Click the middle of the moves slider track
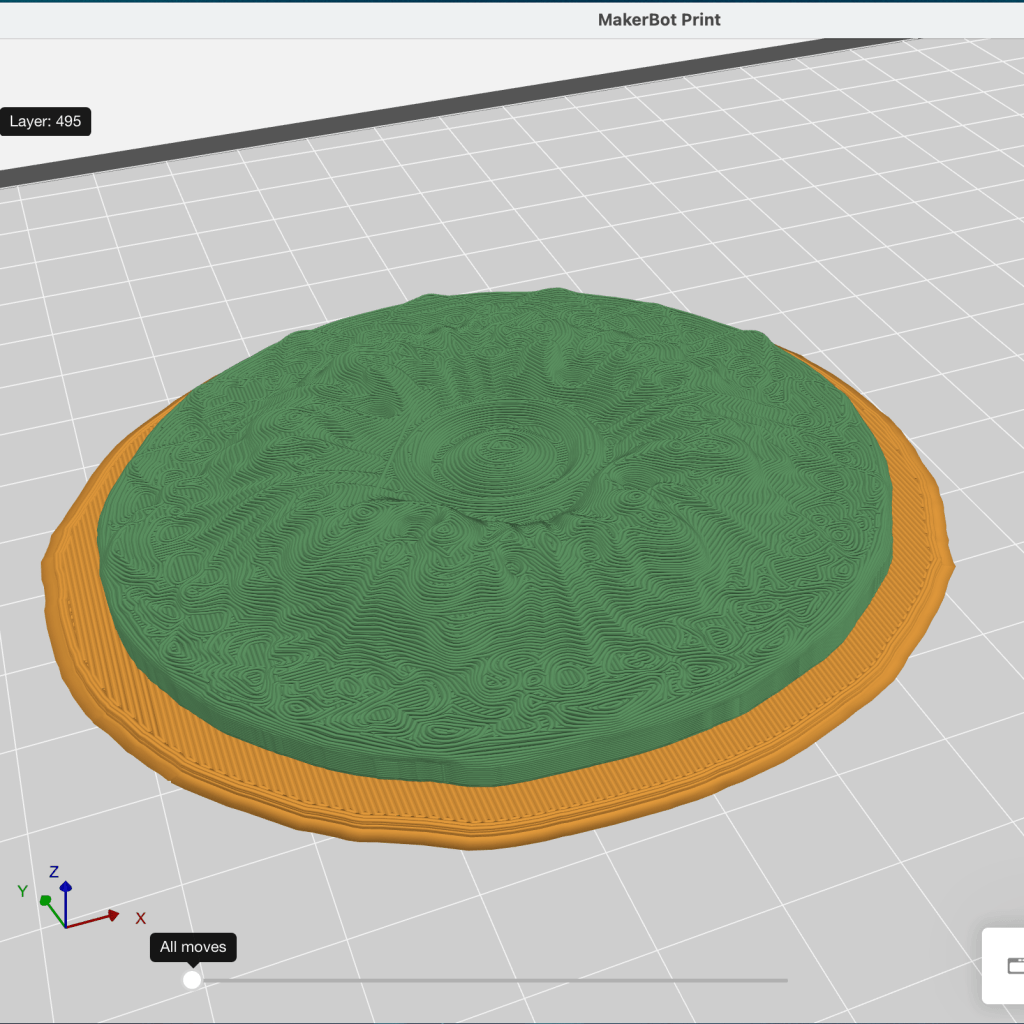 click(490, 980)
